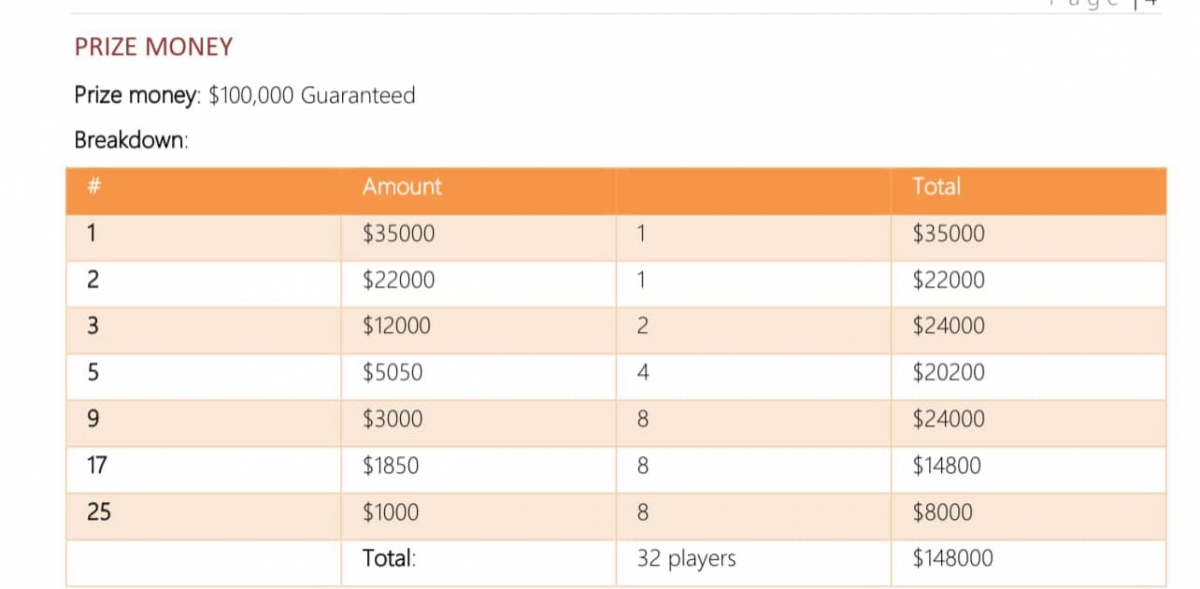Click the $12000 amount cell
Image resolution: width=1200 pixels, height=589 pixels.
click(x=396, y=326)
